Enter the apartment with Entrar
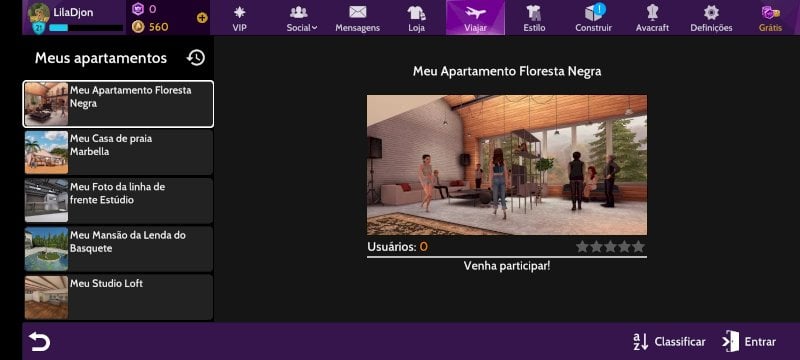This screenshot has height=360, width=800. (x=749, y=342)
